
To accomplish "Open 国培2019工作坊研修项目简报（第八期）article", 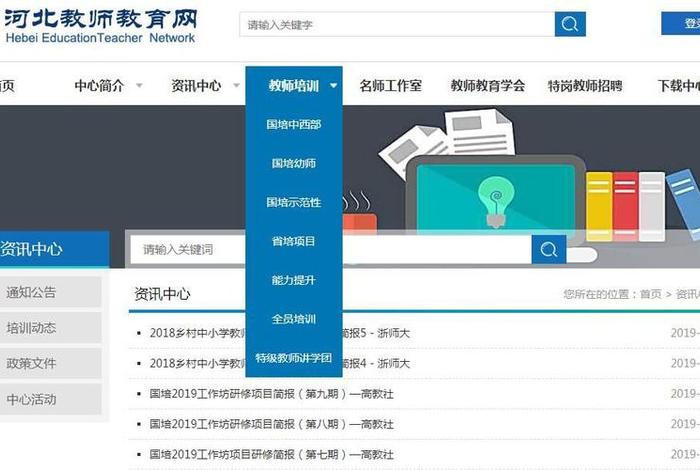I will [271, 424].
